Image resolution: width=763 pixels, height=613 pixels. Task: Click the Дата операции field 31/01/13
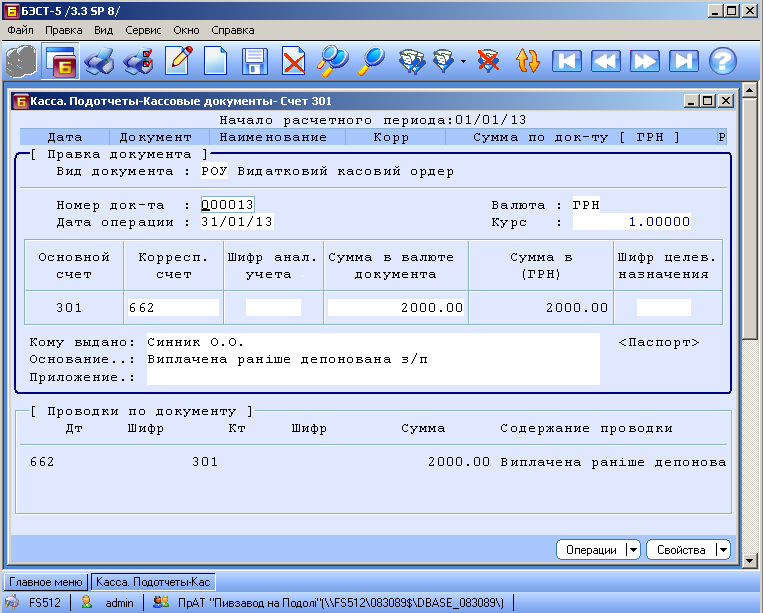237,222
